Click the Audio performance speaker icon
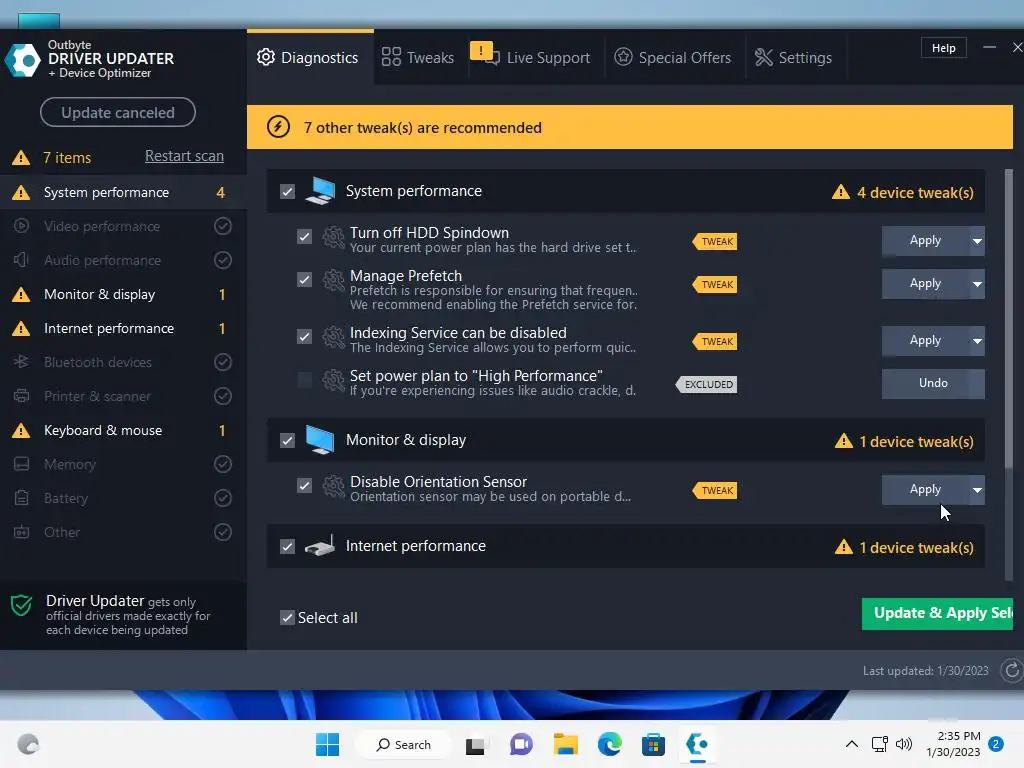Viewport: 1024px width, 768px height. 22,260
